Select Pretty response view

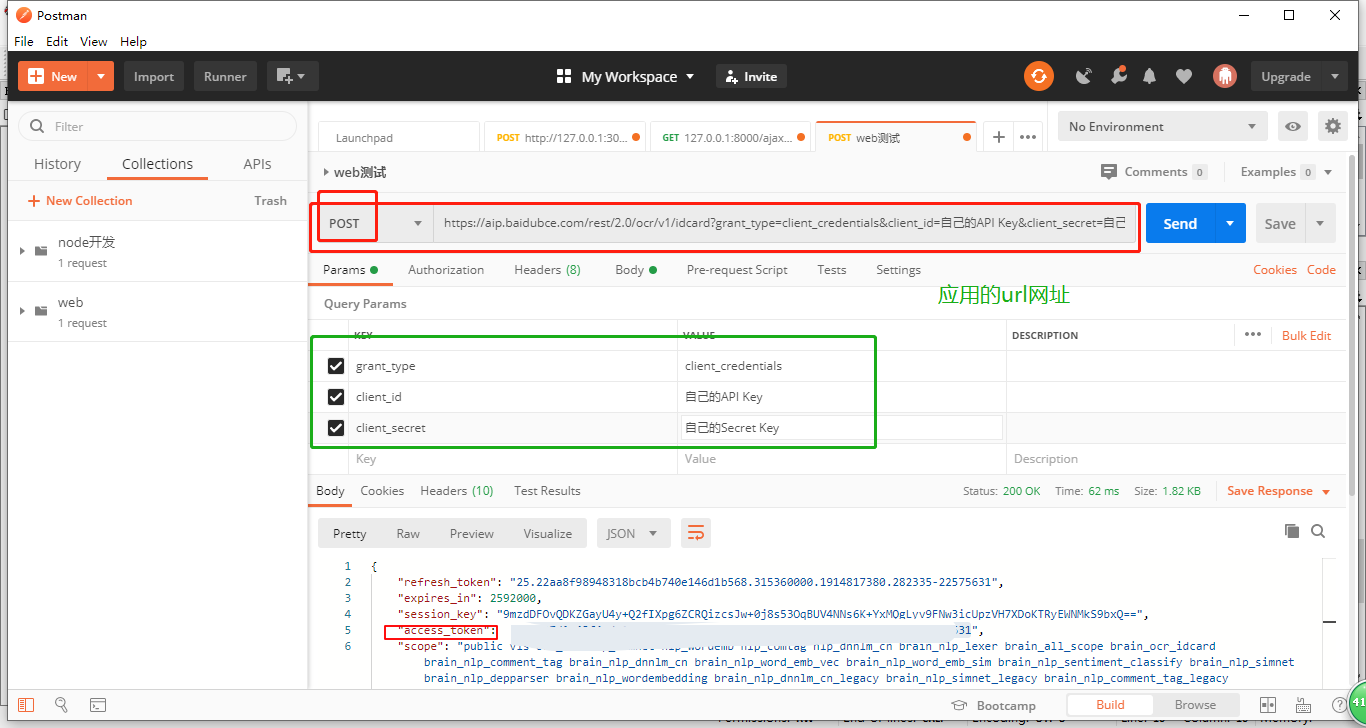[349, 533]
